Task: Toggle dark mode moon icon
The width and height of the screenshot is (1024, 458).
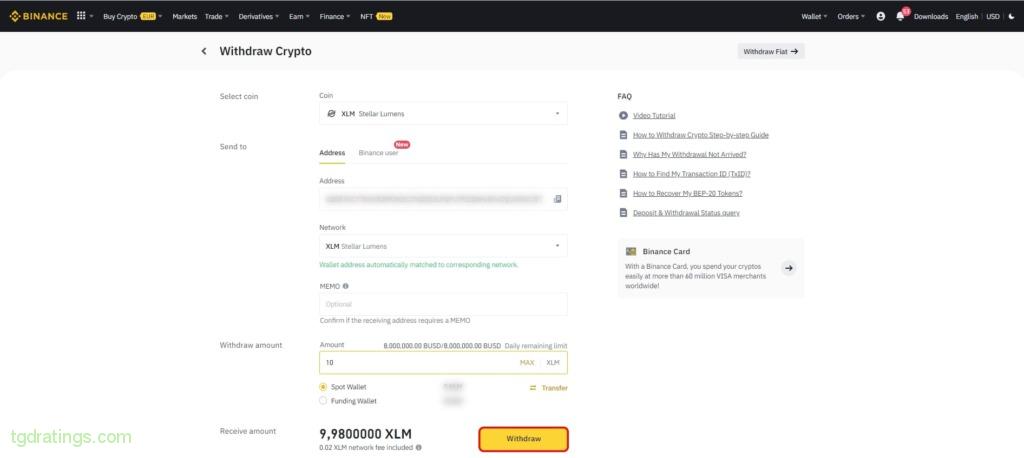Action: tap(1012, 16)
